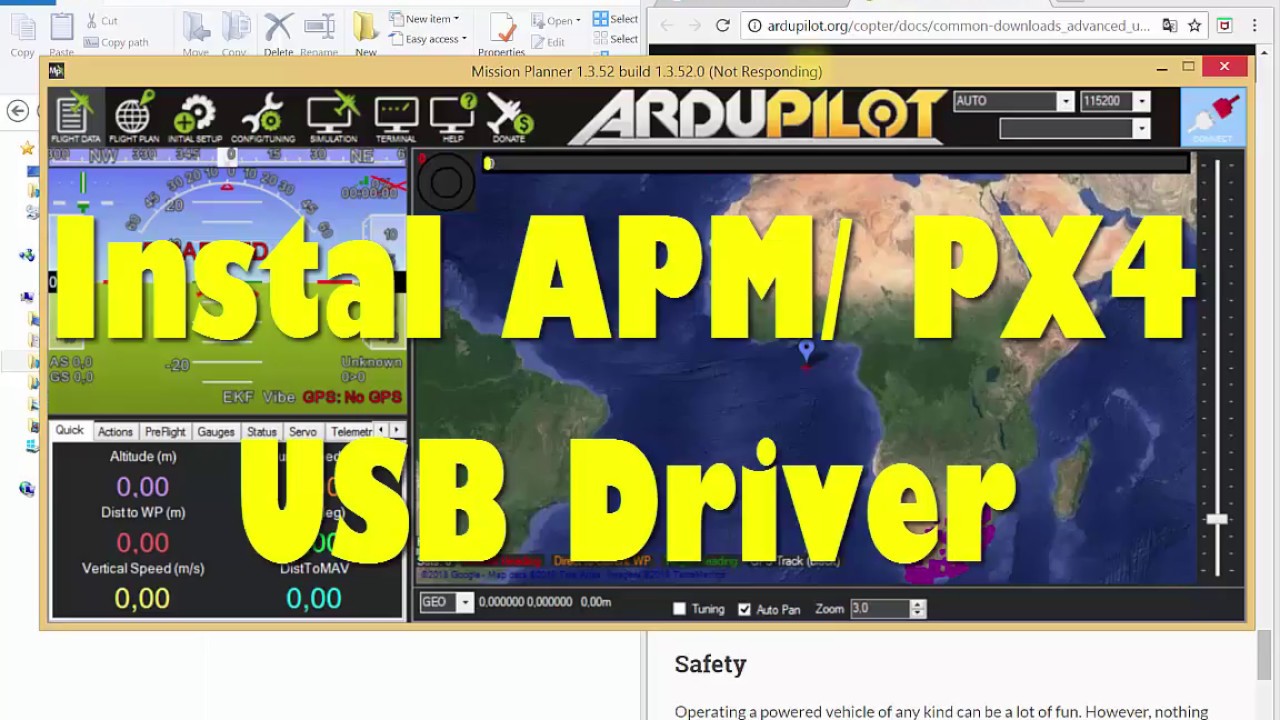This screenshot has height=720, width=1280.
Task: Bookmark this page with the star icon
Action: (x=1194, y=25)
